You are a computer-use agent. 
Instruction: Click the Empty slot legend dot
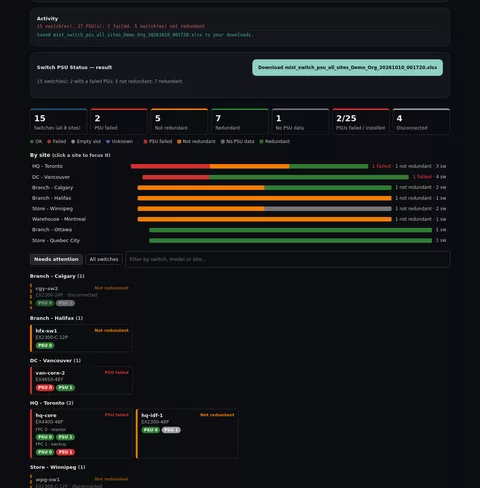73,142
